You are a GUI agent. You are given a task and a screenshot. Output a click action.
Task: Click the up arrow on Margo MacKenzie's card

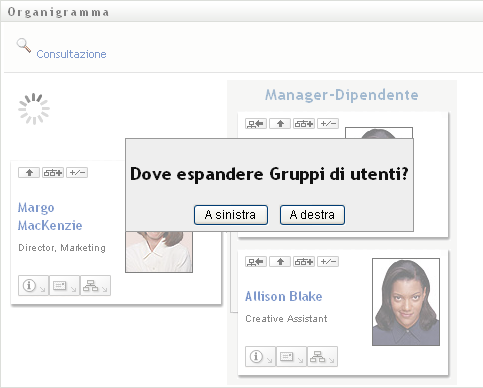29,173
